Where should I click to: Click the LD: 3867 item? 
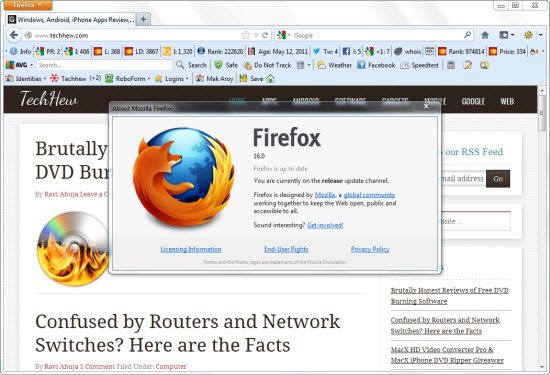tap(141, 51)
